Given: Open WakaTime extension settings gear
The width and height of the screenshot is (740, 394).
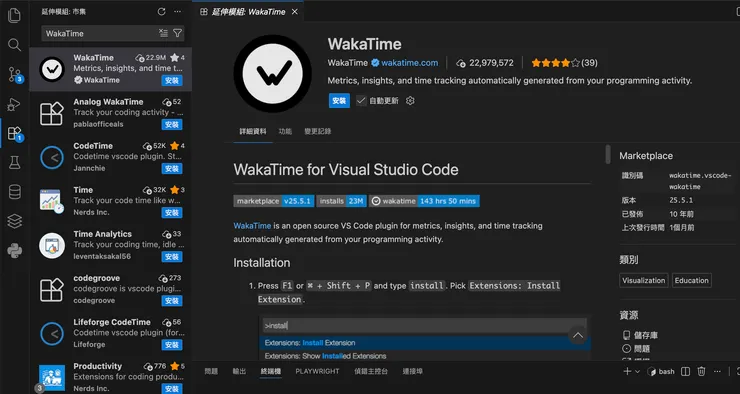Looking at the screenshot, I should [410, 101].
